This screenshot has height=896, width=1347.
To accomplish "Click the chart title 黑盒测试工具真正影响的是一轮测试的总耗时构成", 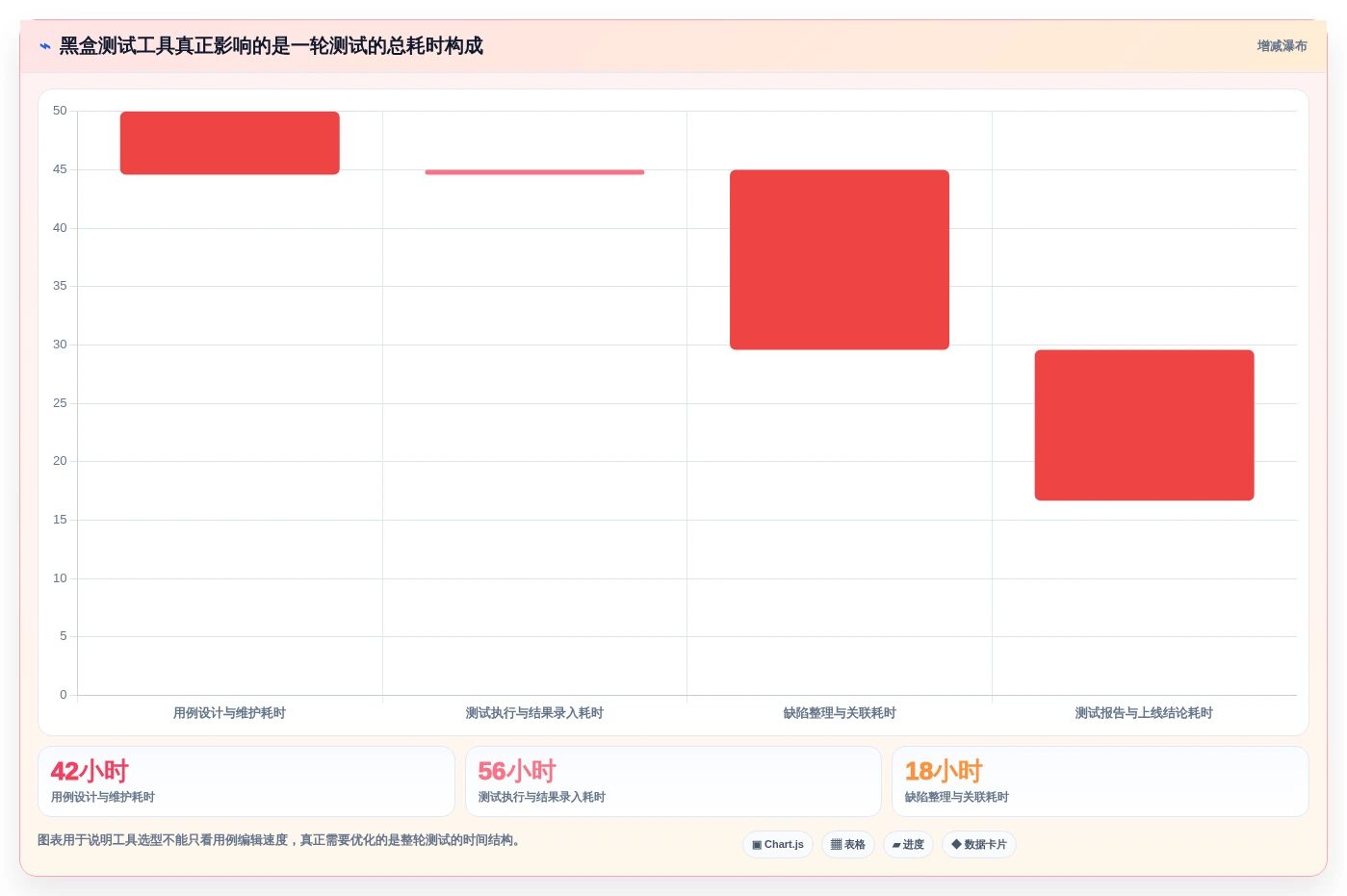I will 272,46.
